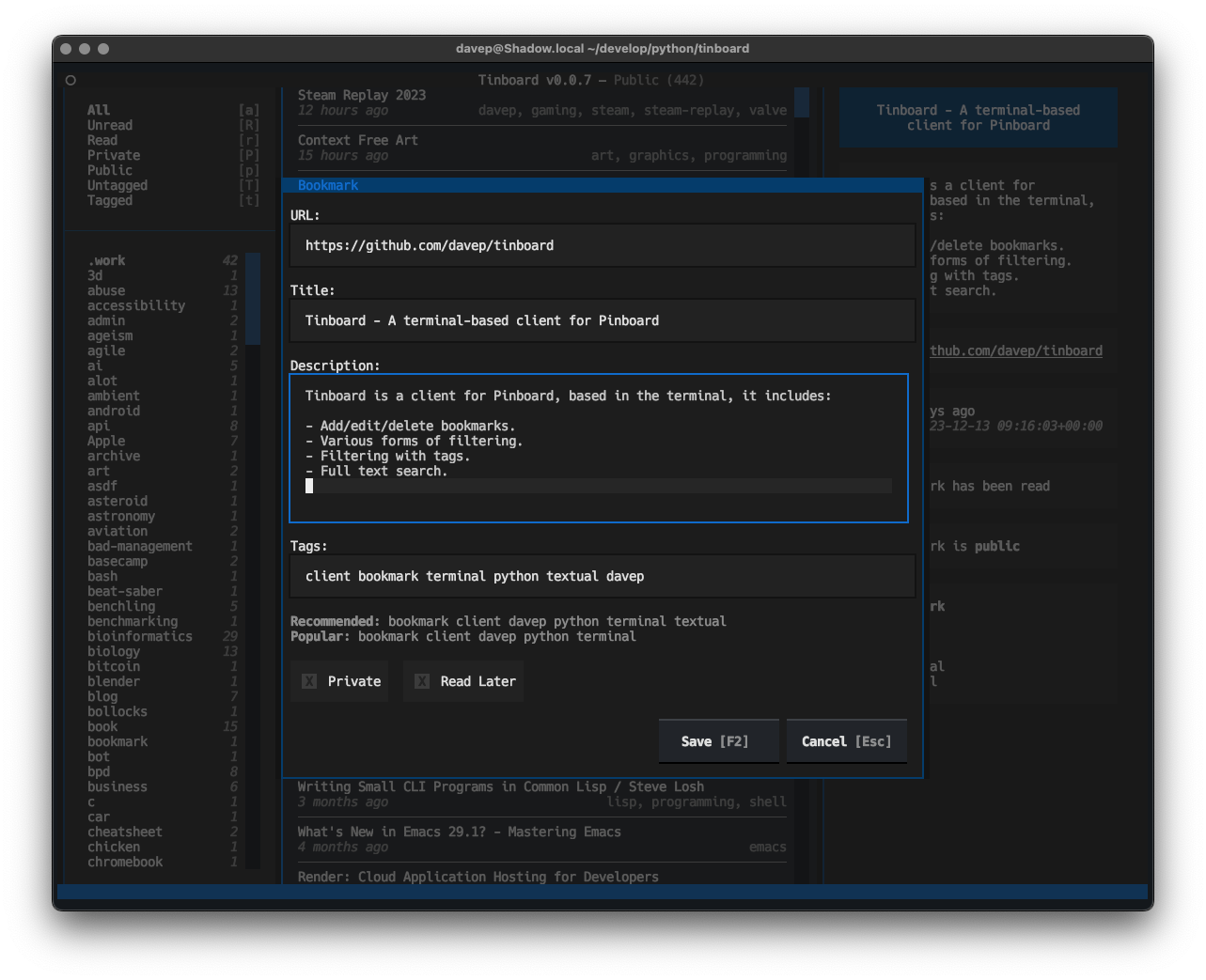The height and width of the screenshot is (980, 1206).
Task: Pick the 'admin' tag from the list
Action: pos(163,320)
